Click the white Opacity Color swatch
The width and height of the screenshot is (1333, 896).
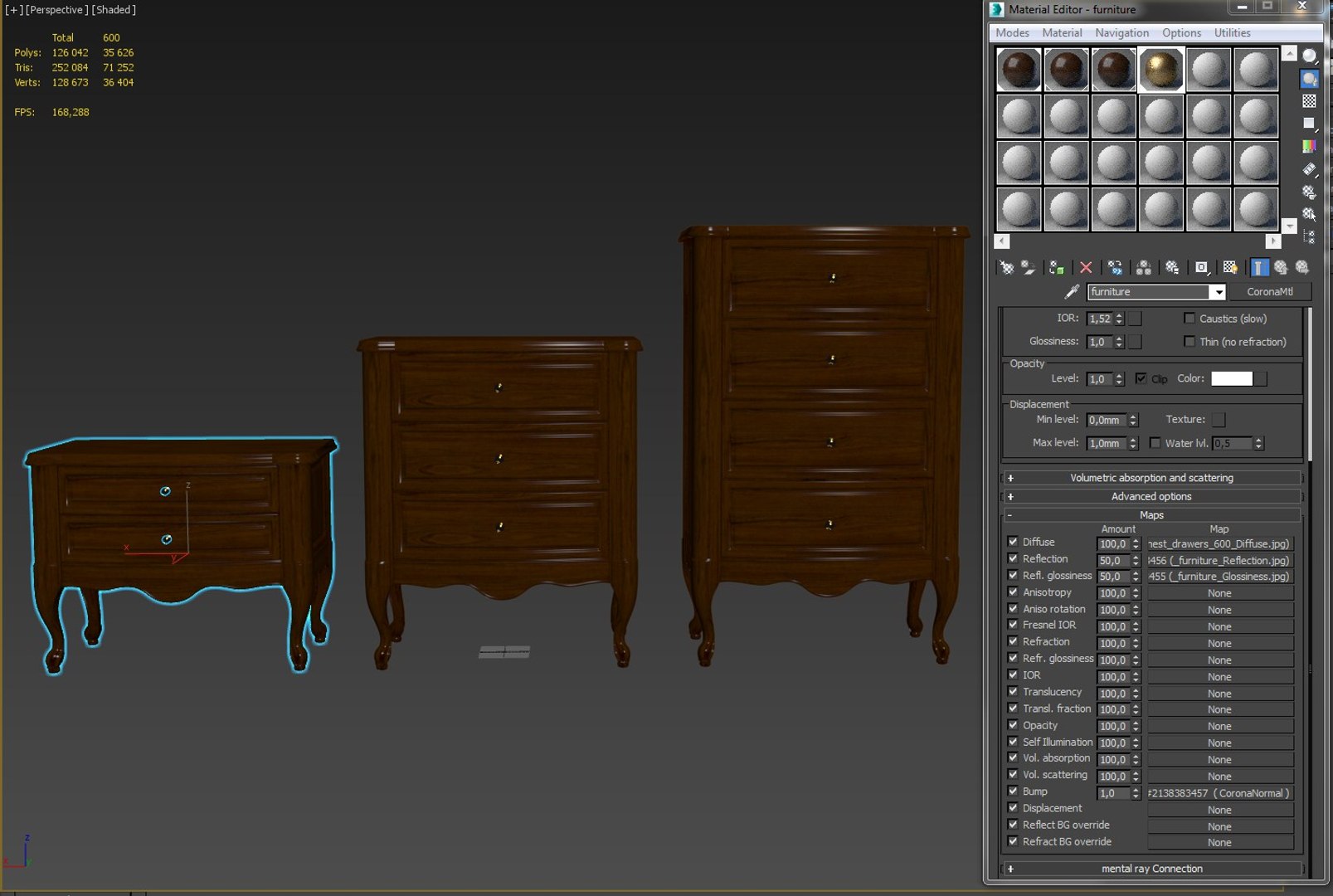tap(1232, 378)
